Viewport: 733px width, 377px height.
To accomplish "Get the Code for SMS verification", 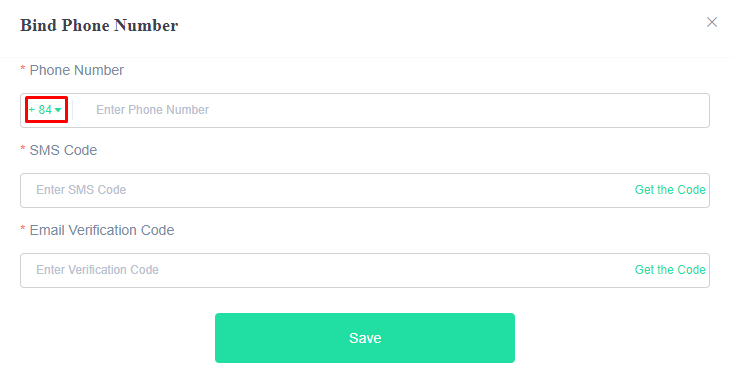I will click(670, 190).
